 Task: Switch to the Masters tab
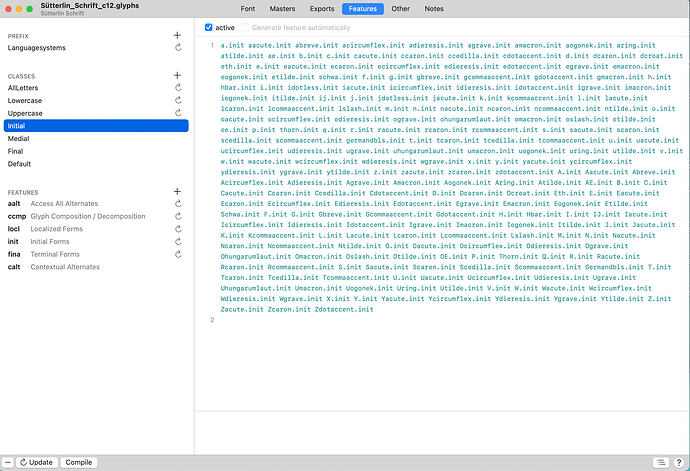(283, 9)
